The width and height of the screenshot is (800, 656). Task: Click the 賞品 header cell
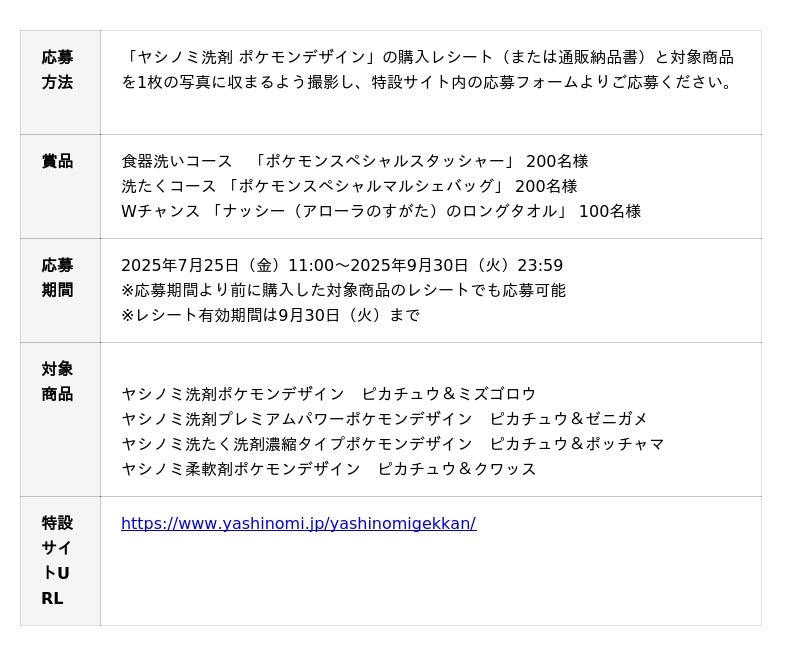[x=57, y=162]
